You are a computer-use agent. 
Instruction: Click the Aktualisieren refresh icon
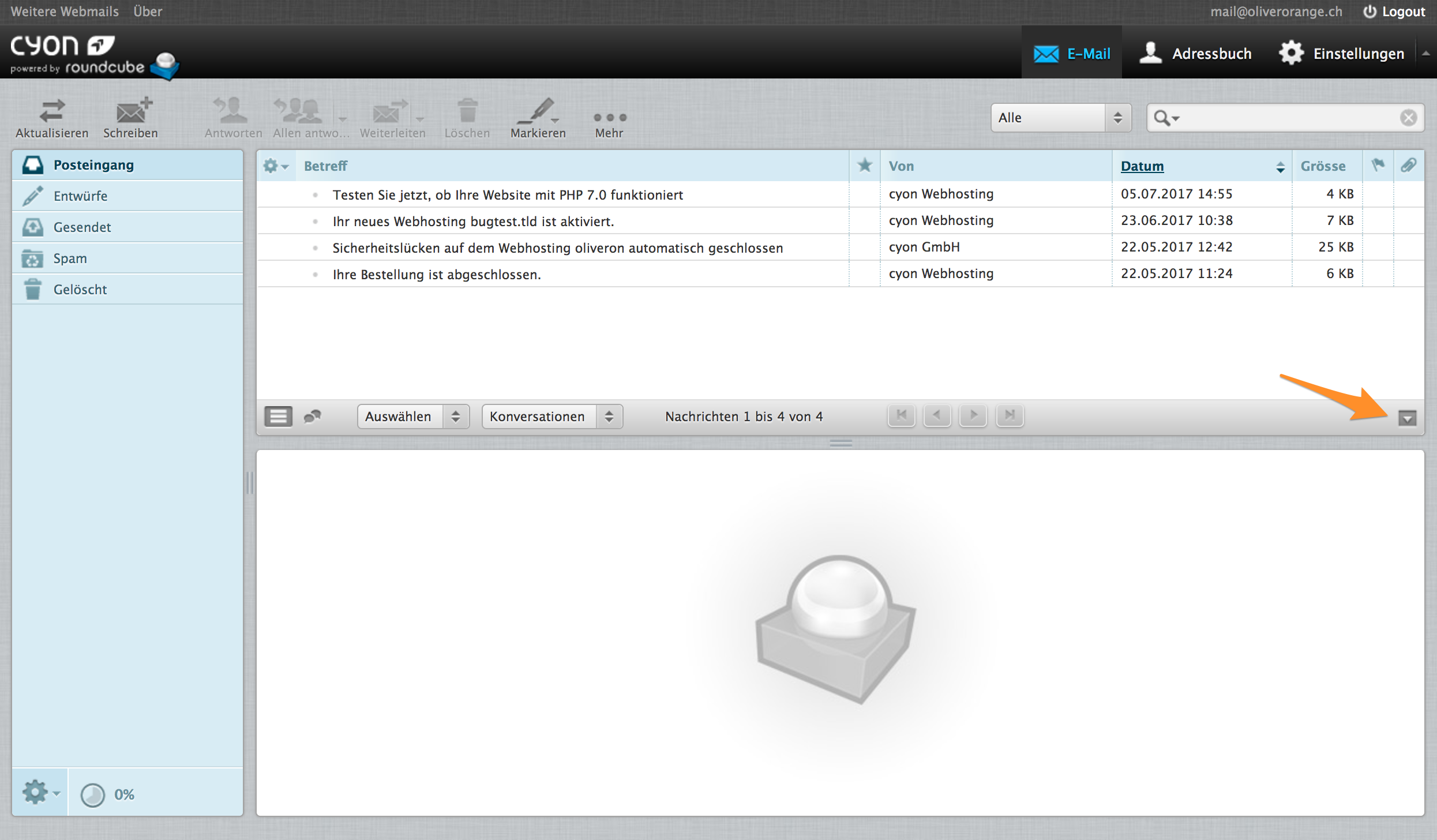tap(52, 111)
